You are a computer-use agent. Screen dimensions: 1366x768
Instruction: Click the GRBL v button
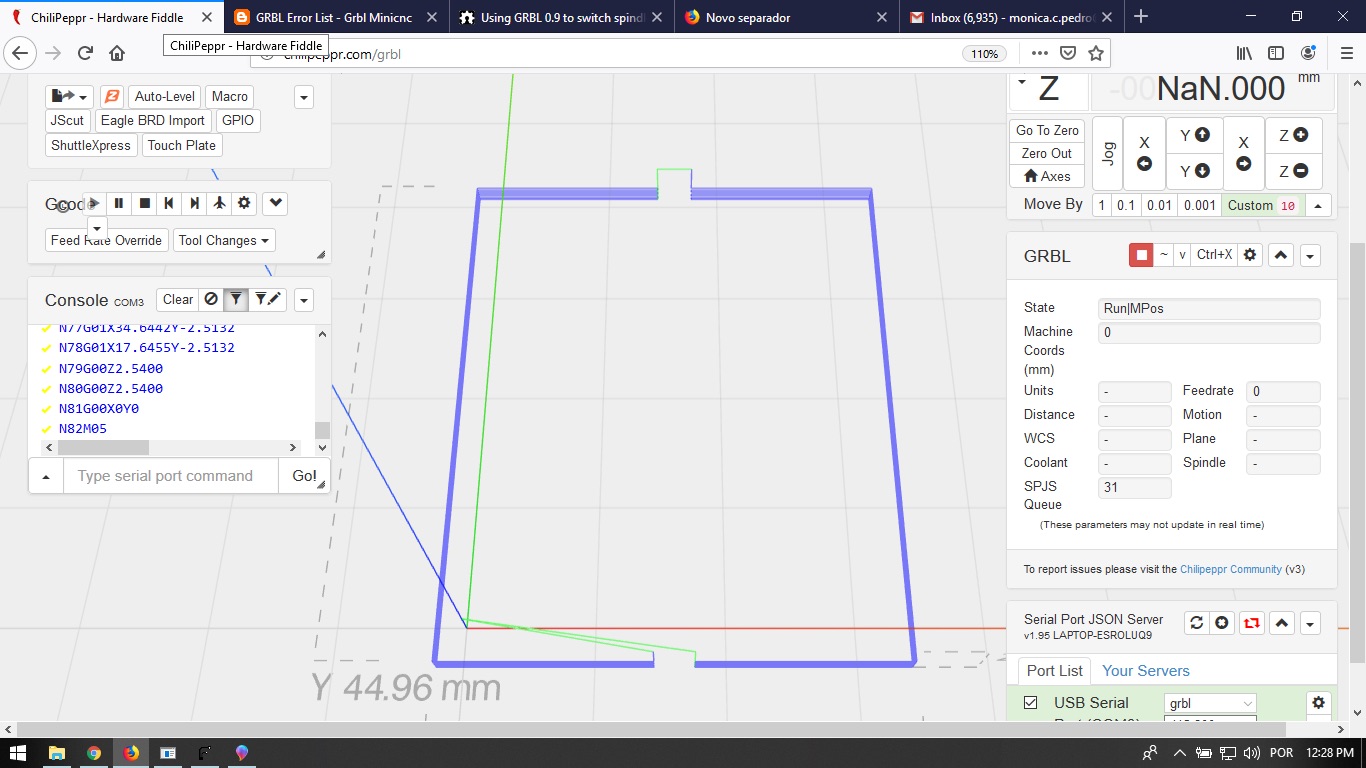[1182, 255]
